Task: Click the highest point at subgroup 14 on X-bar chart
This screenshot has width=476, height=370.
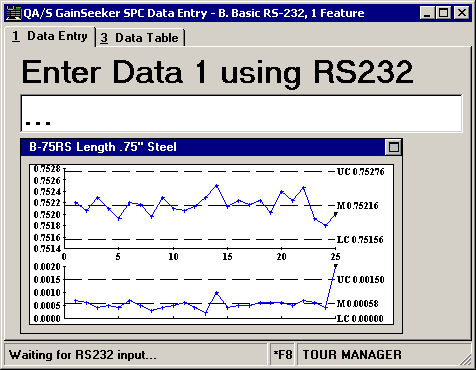Action: [217, 185]
